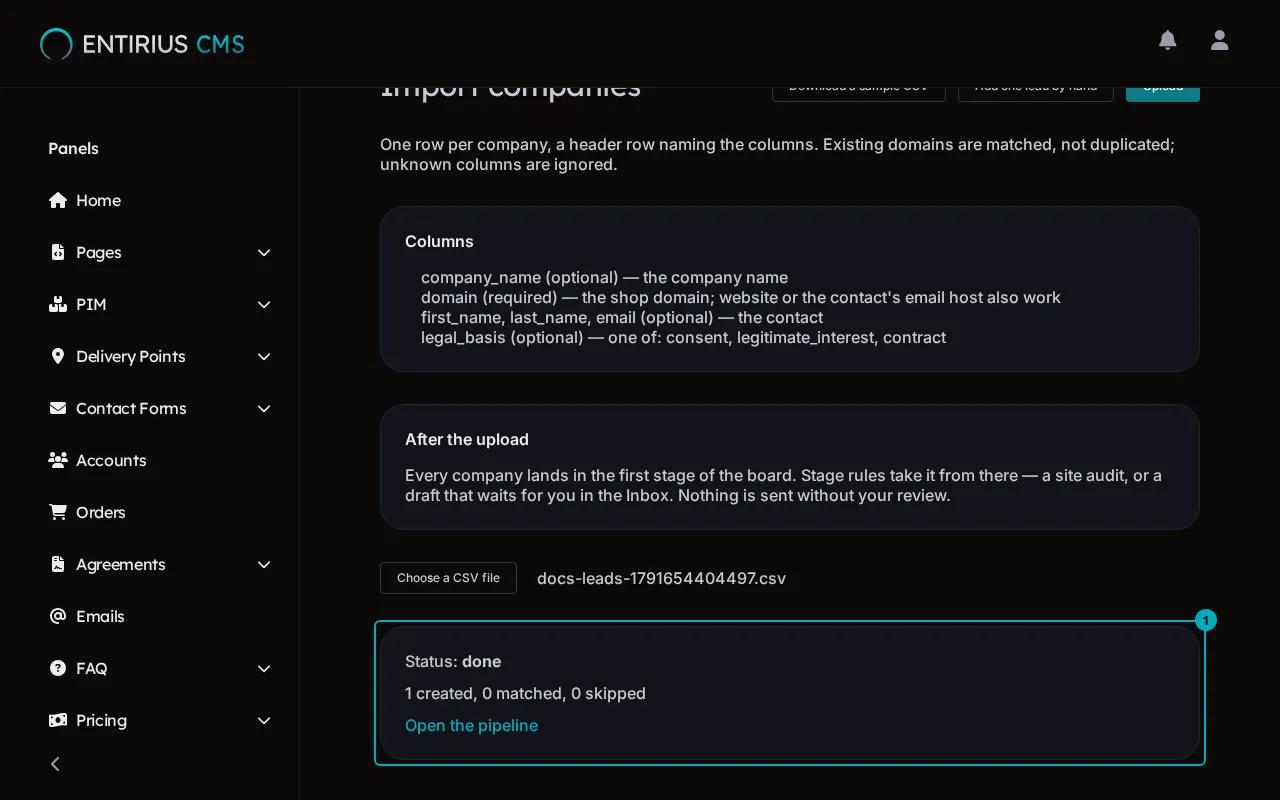The width and height of the screenshot is (1280, 800).
Task: Click the Delivery Points map pin icon
Action: pos(58,356)
